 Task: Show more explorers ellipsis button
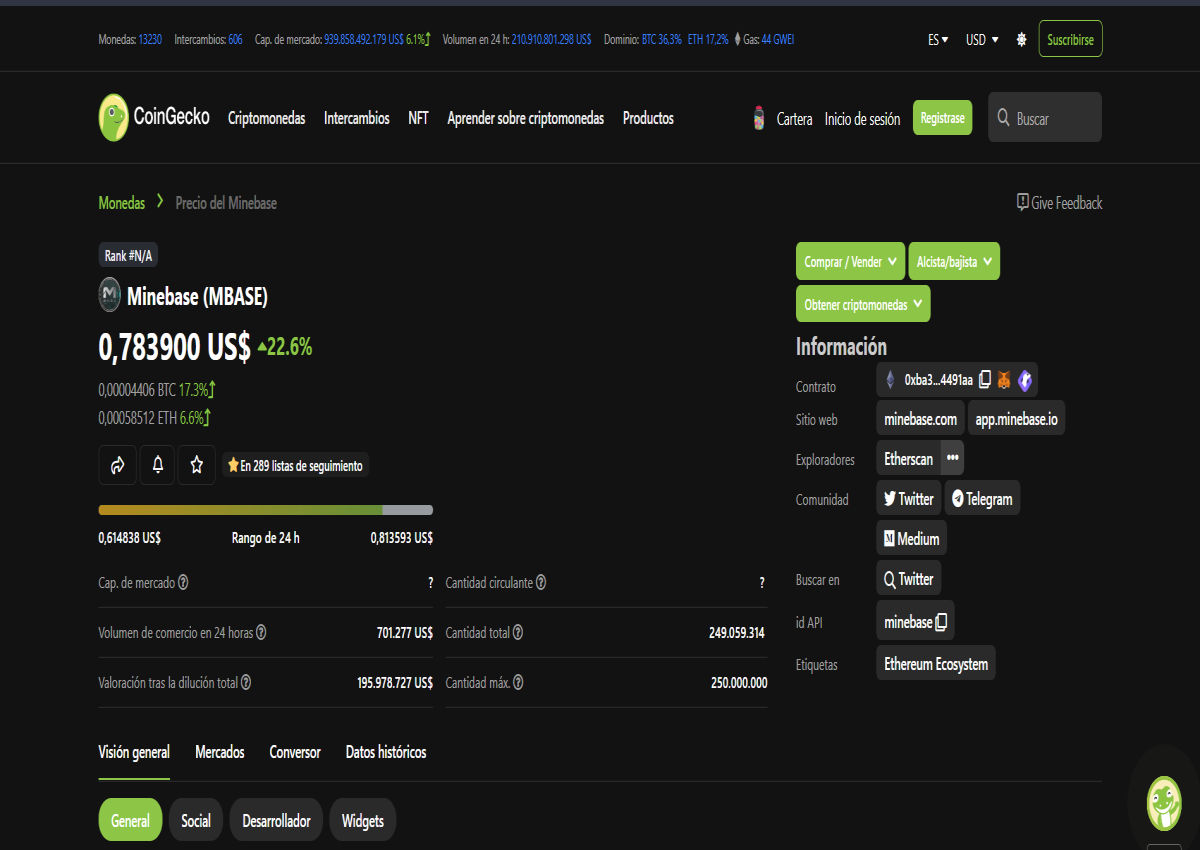952,458
